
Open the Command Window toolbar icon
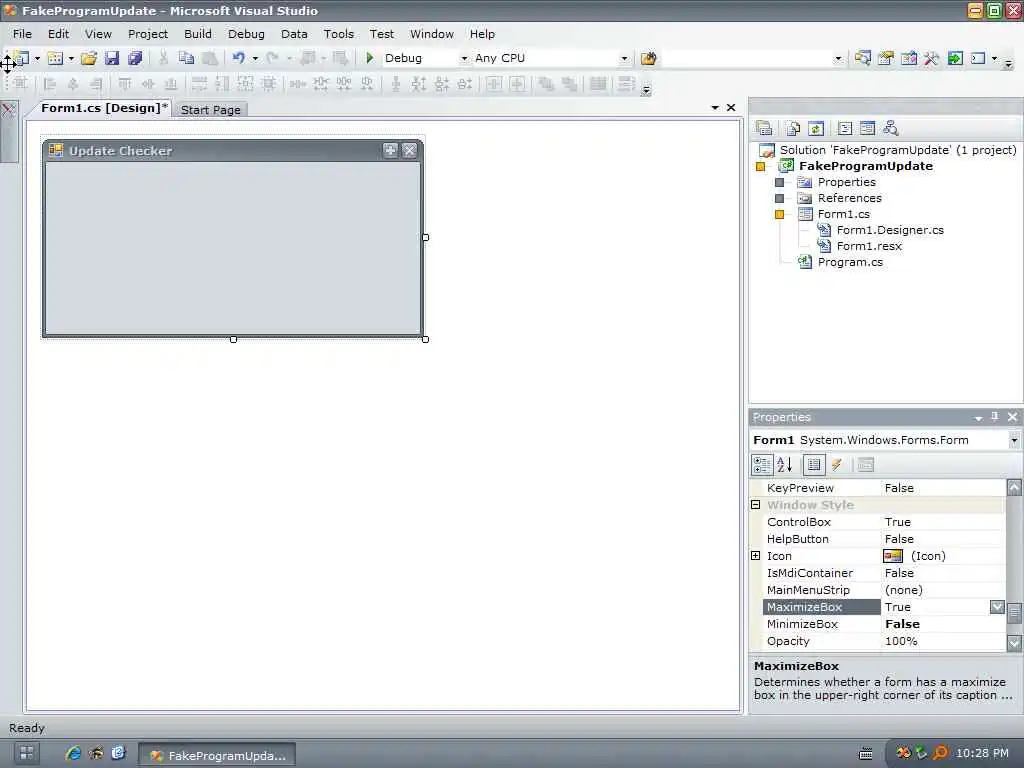click(x=978, y=58)
